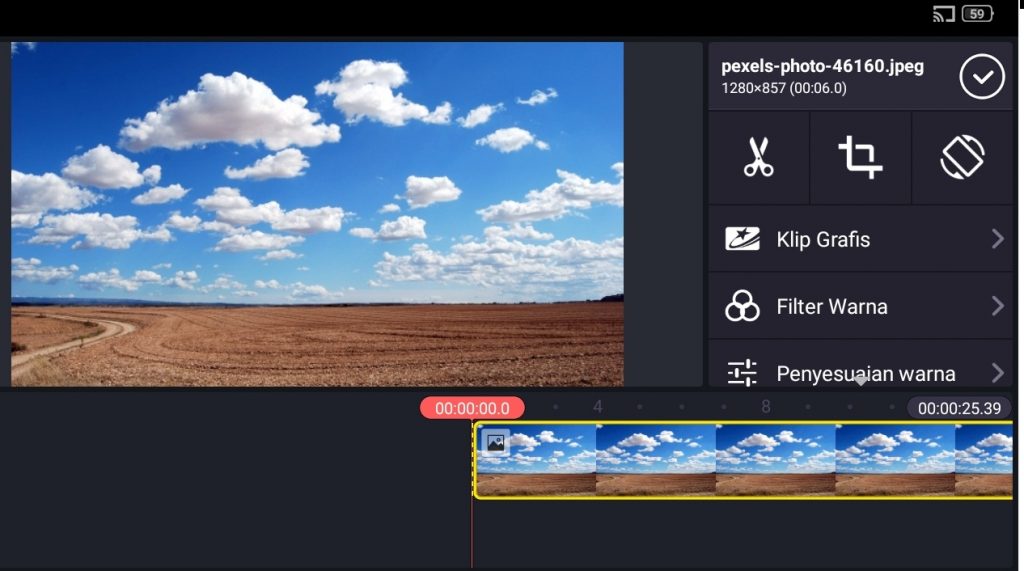This screenshot has width=1024, height=571.
Task: Open the crop tool
Action: coord(860,157)
